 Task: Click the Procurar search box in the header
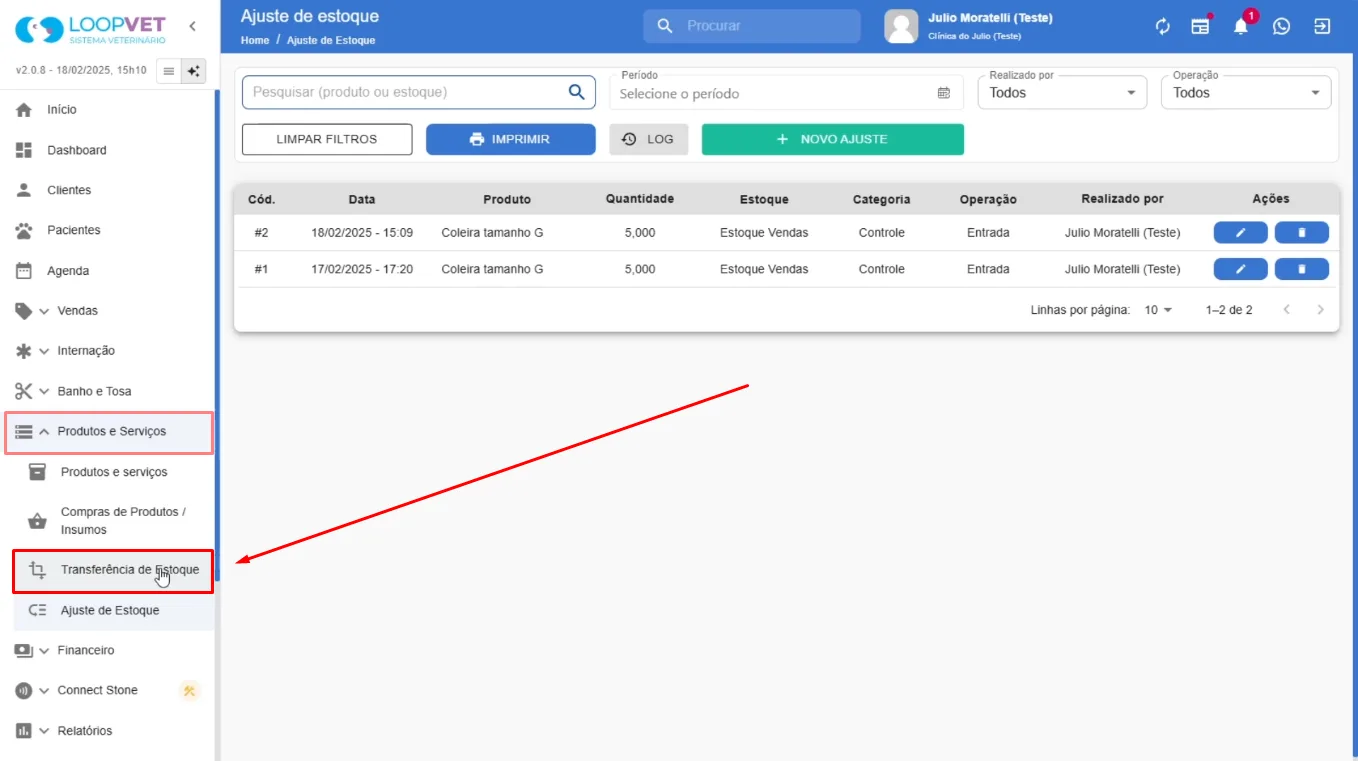pos(751,26)
